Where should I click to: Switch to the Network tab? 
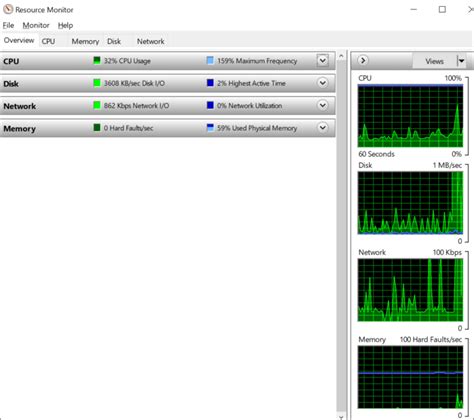coord(151,41)
